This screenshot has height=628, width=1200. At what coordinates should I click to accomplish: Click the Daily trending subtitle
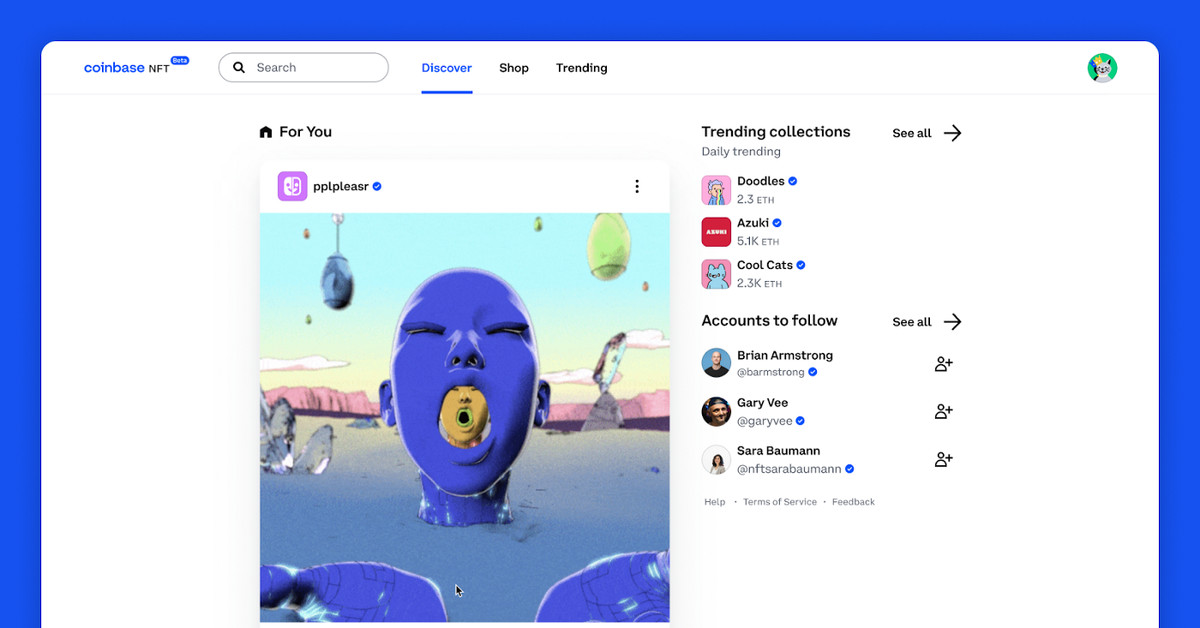pos(741,152)
